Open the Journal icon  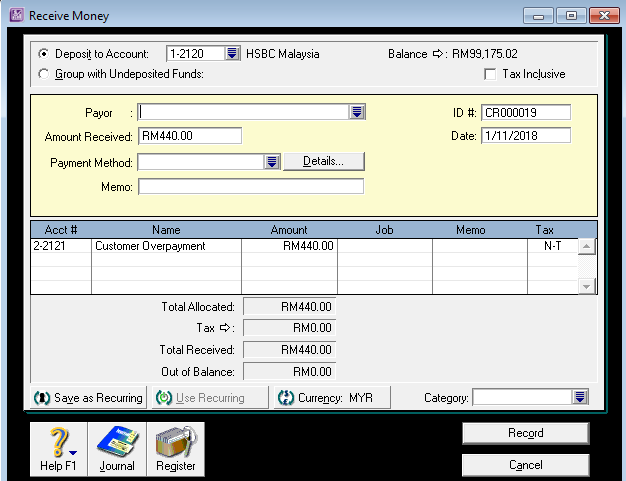click(x=117, y=449)
